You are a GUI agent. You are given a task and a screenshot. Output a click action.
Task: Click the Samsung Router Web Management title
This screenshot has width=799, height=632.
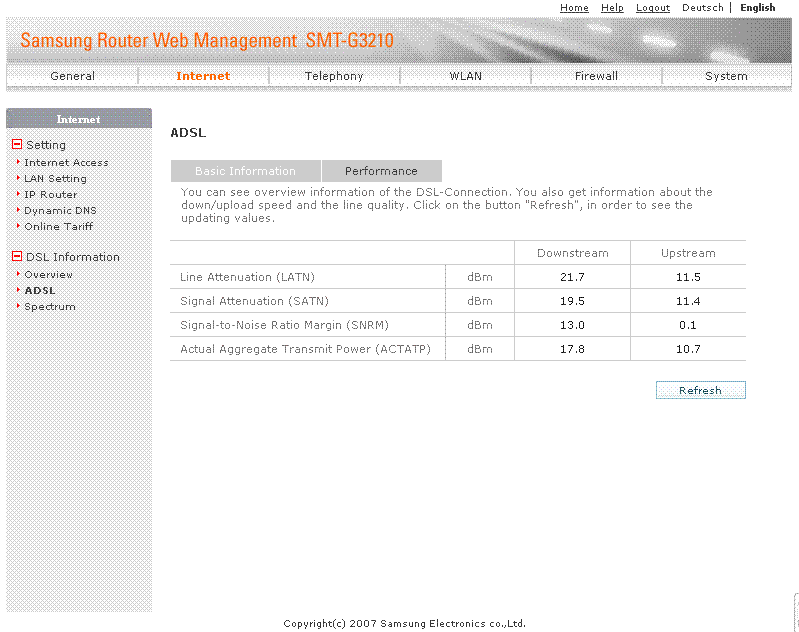coord(207,40)
